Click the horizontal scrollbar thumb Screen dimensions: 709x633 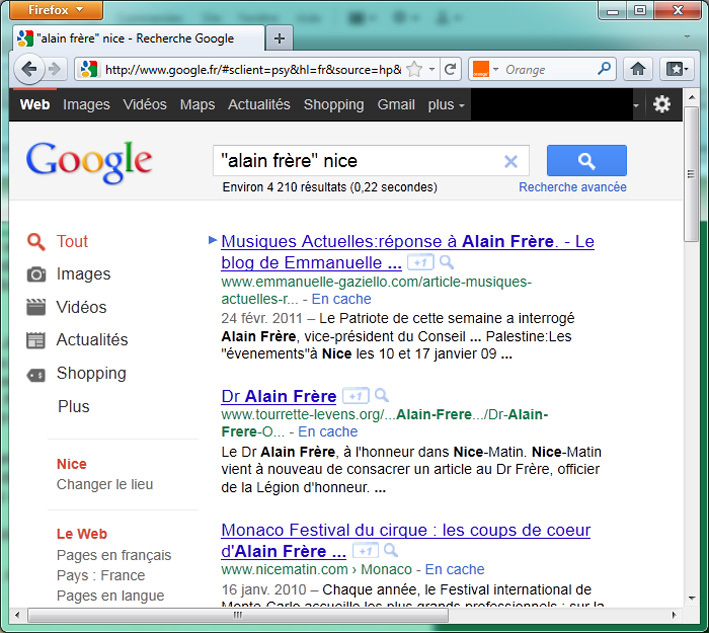pyautogui.click(x=238, y=615)
